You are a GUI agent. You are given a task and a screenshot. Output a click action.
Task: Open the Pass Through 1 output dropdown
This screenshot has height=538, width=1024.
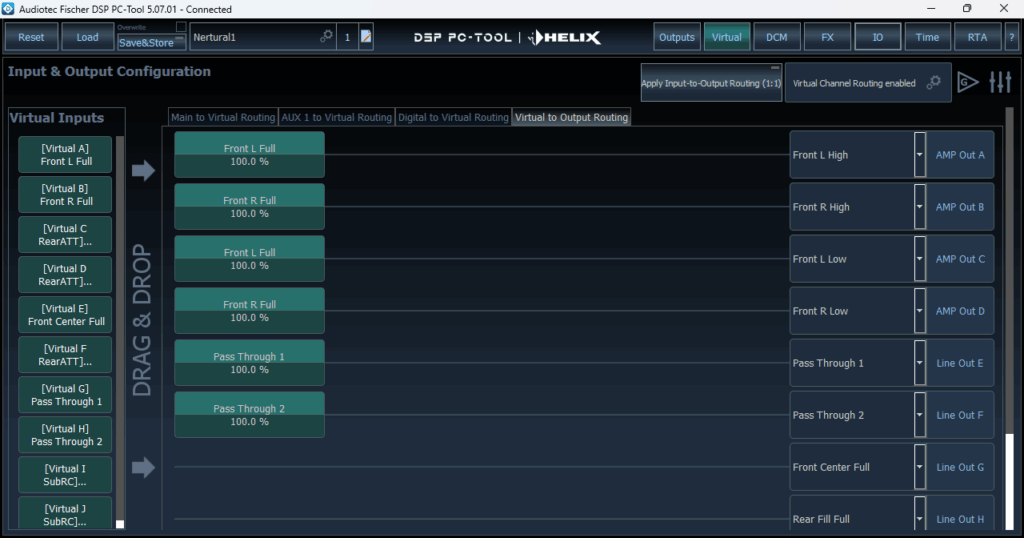pos(919,363)
